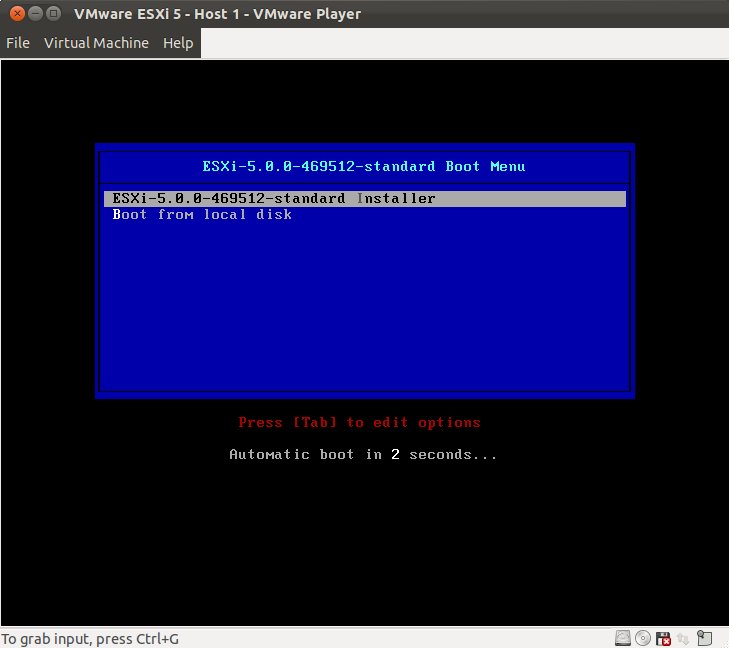The image size is (729, 648).
Task: Click the floppy drive status icon
Action: (x=663, y=638)
